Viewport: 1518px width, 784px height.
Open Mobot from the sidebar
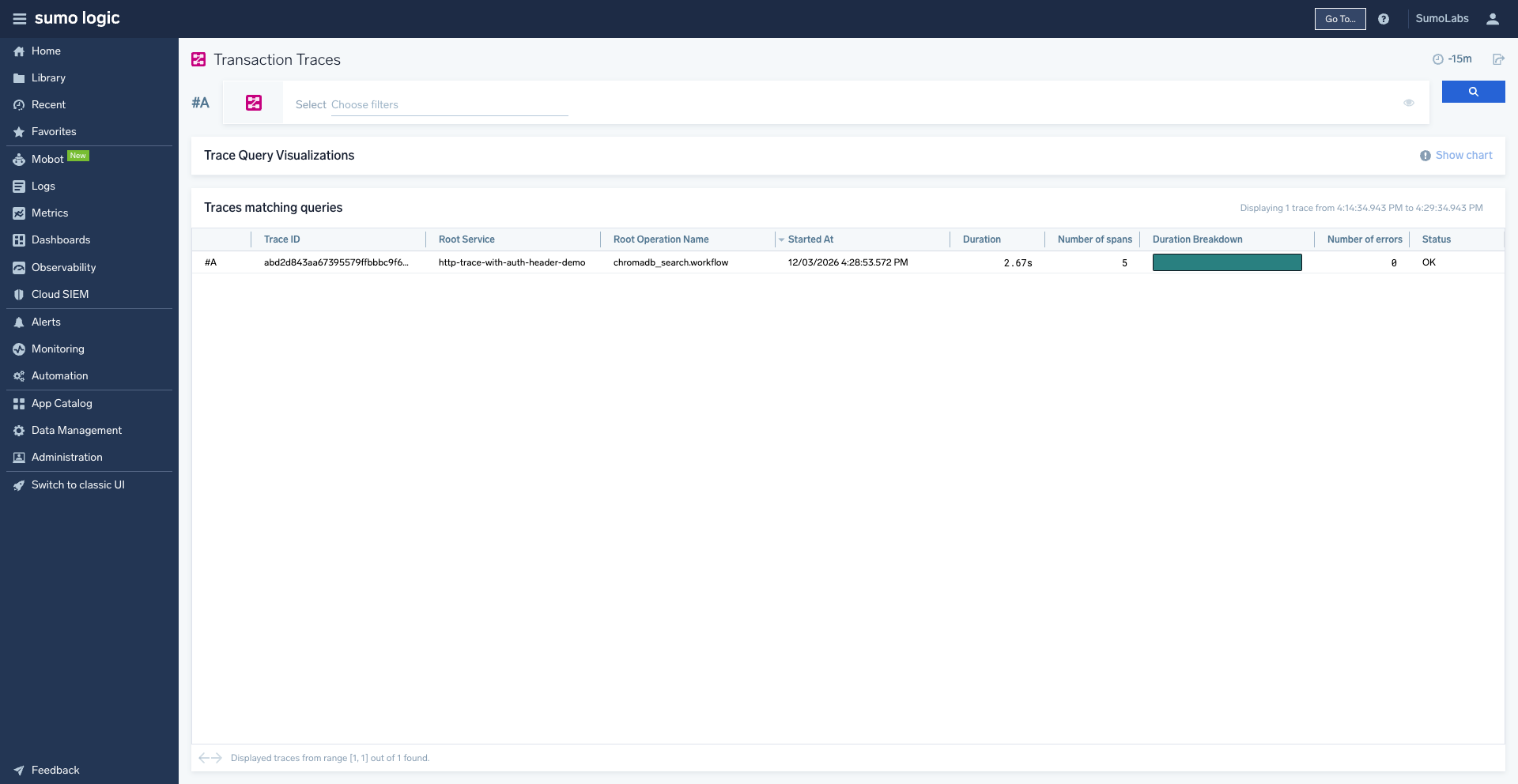47,159
